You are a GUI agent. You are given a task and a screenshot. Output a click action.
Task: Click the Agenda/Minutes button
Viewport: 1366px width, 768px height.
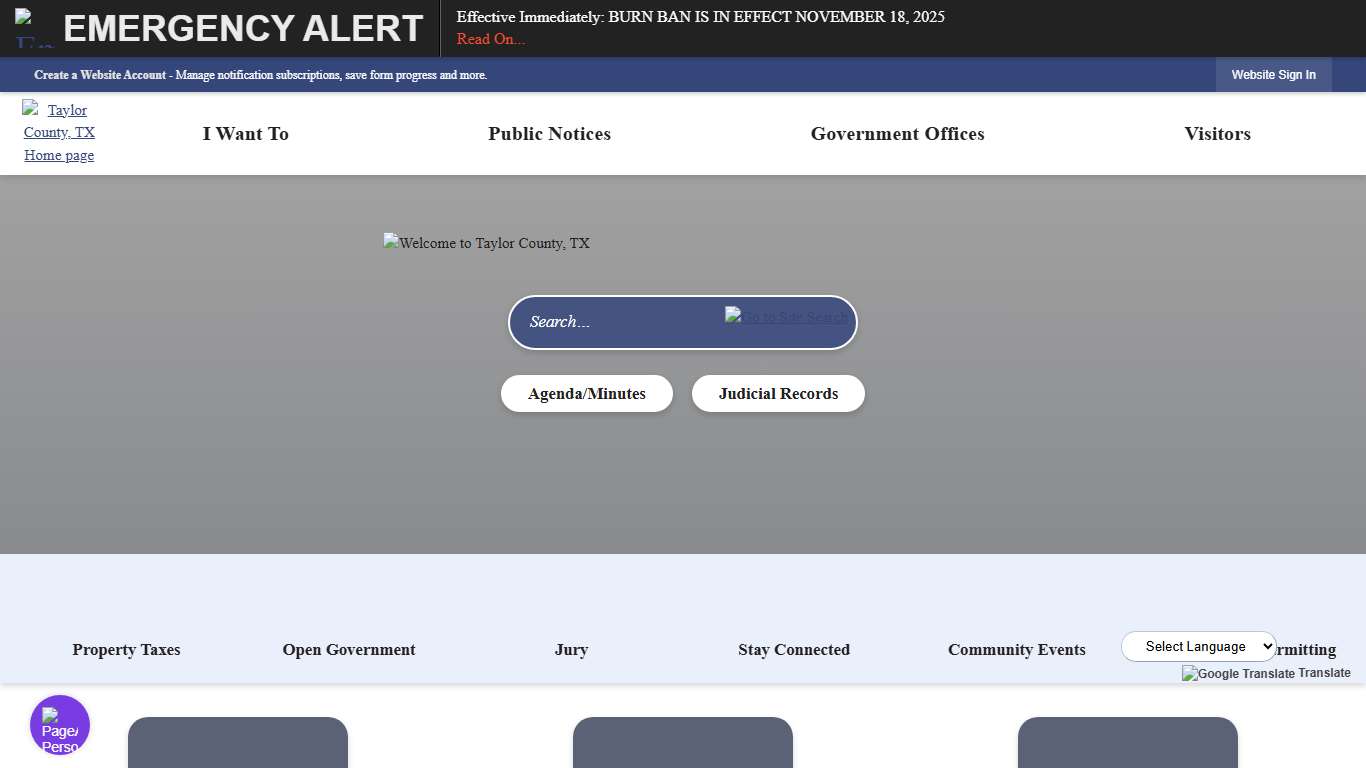point(586,393)
